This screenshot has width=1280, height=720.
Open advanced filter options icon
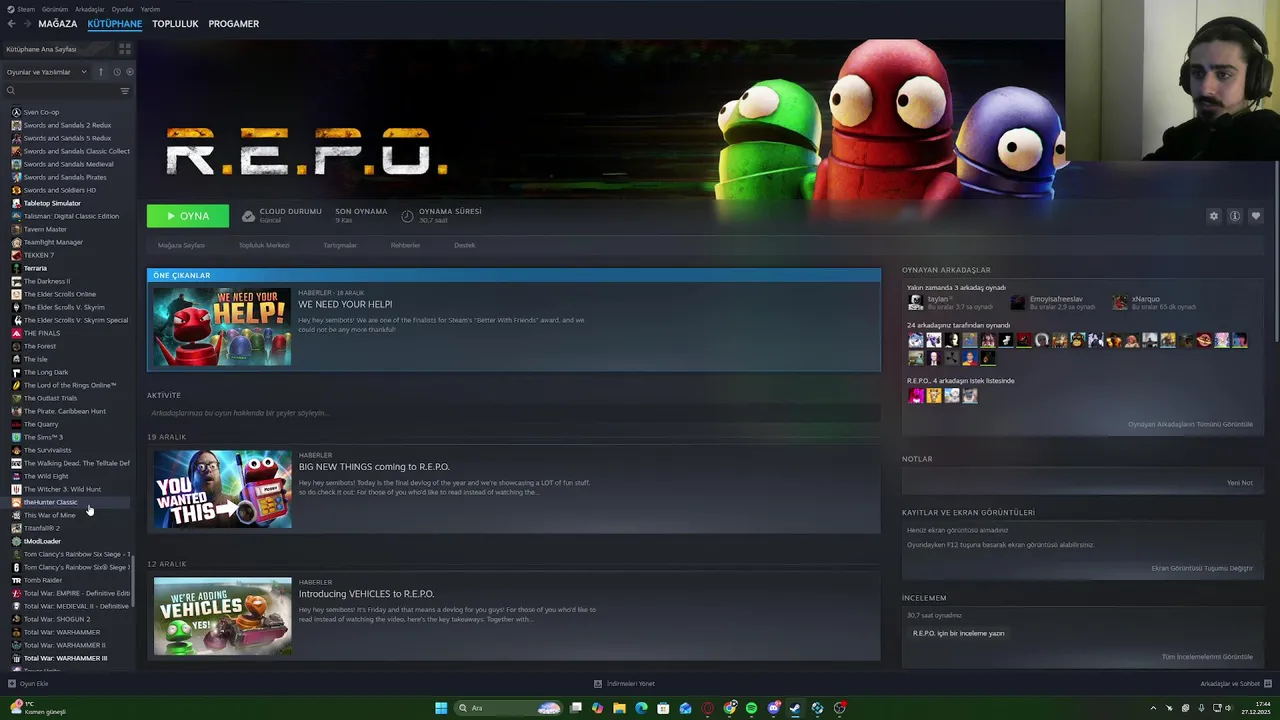click(125, 91)
